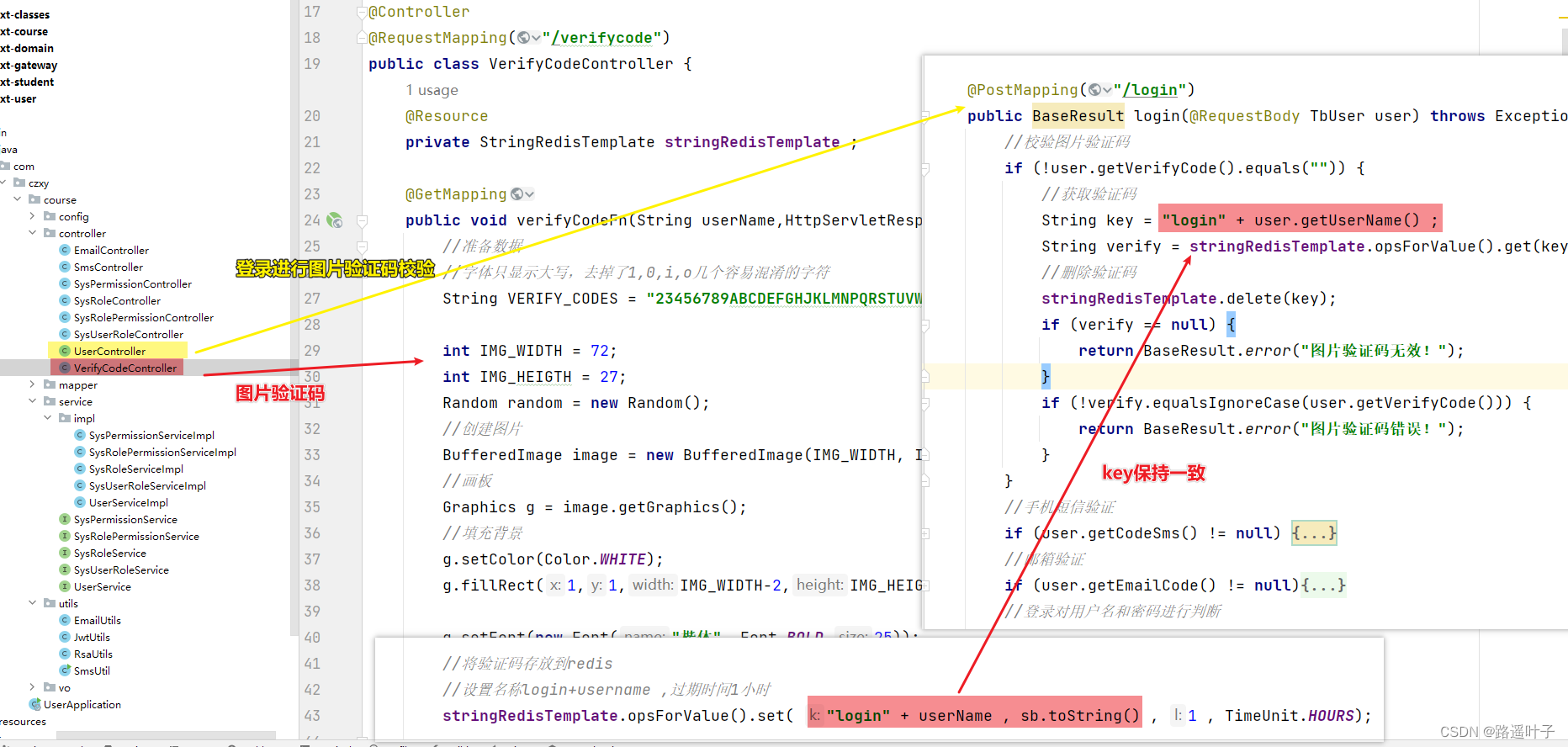Collapse the utils package folder
Viewport: 1568px width, 747px height.
pos(33,603)
